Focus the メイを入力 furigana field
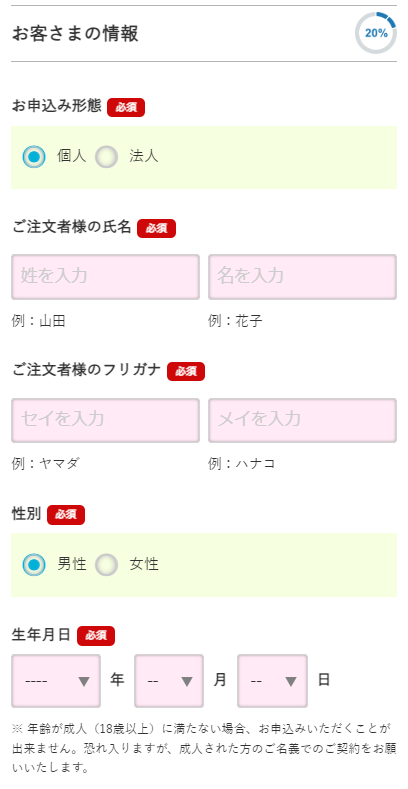408x789 pixels. point(302,420)
